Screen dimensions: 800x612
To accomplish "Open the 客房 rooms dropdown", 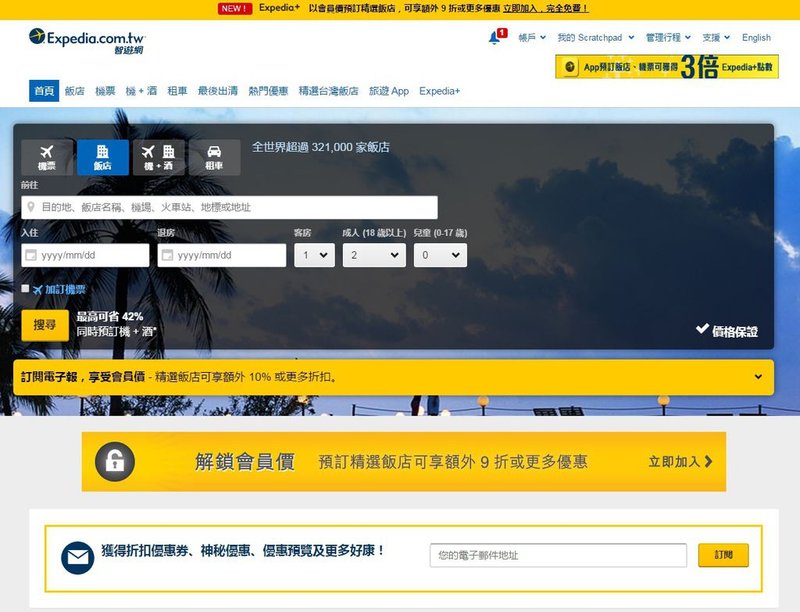I will [x=314, y=255].
